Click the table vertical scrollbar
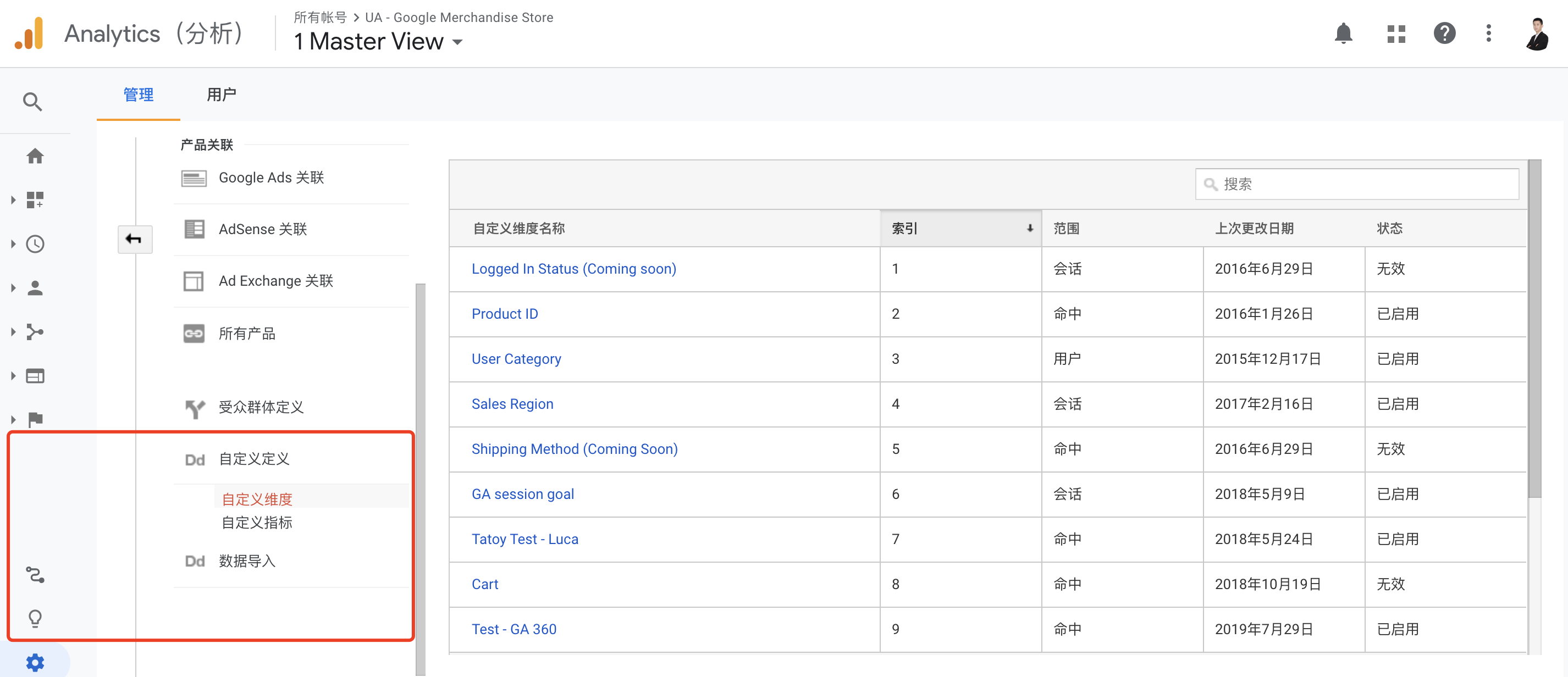Image resolution: width=1568 pixels, height=677 pixels. 1534,329
